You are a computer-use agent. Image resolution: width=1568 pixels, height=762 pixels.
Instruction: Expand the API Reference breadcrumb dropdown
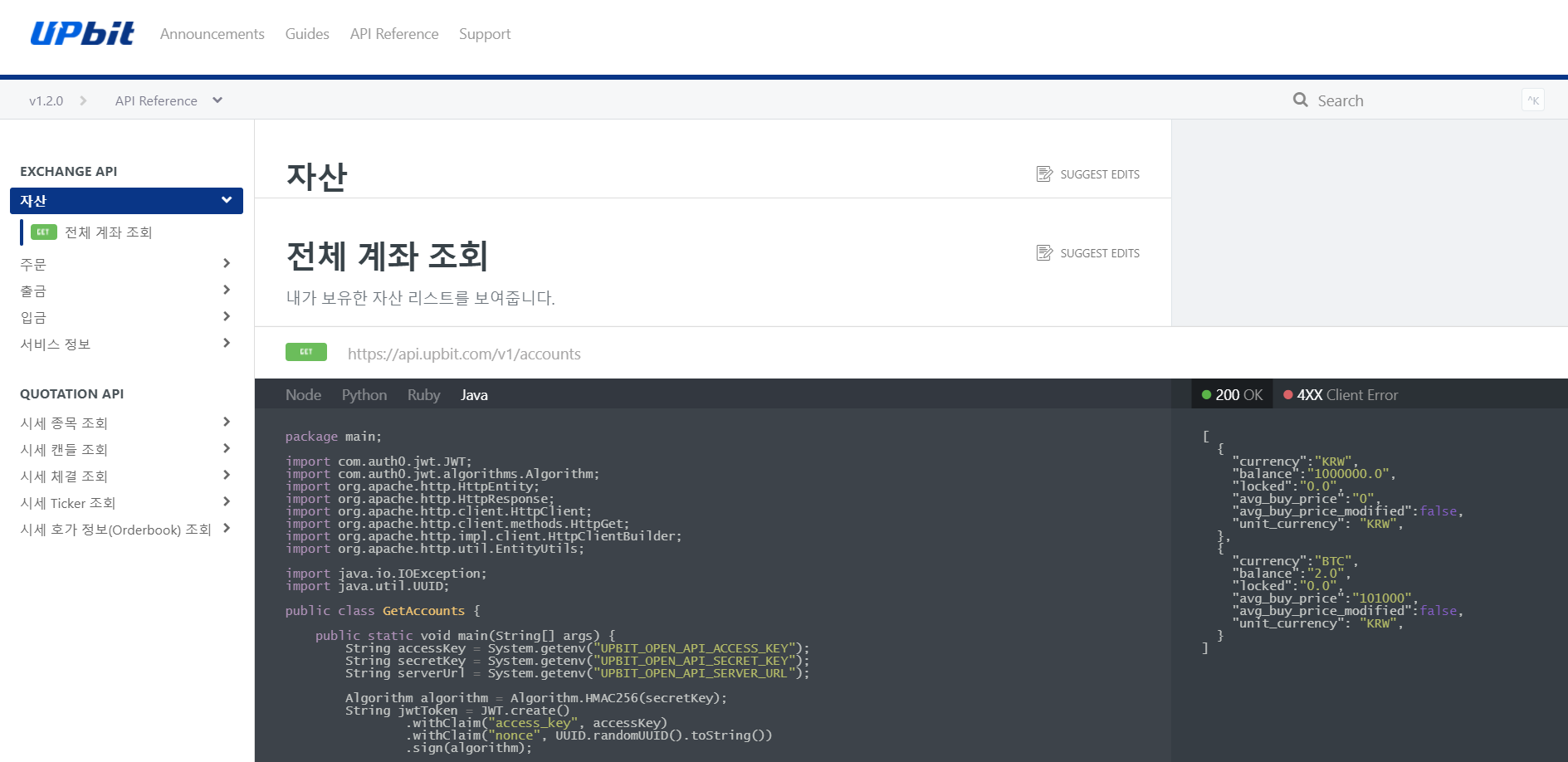point(169,100)
